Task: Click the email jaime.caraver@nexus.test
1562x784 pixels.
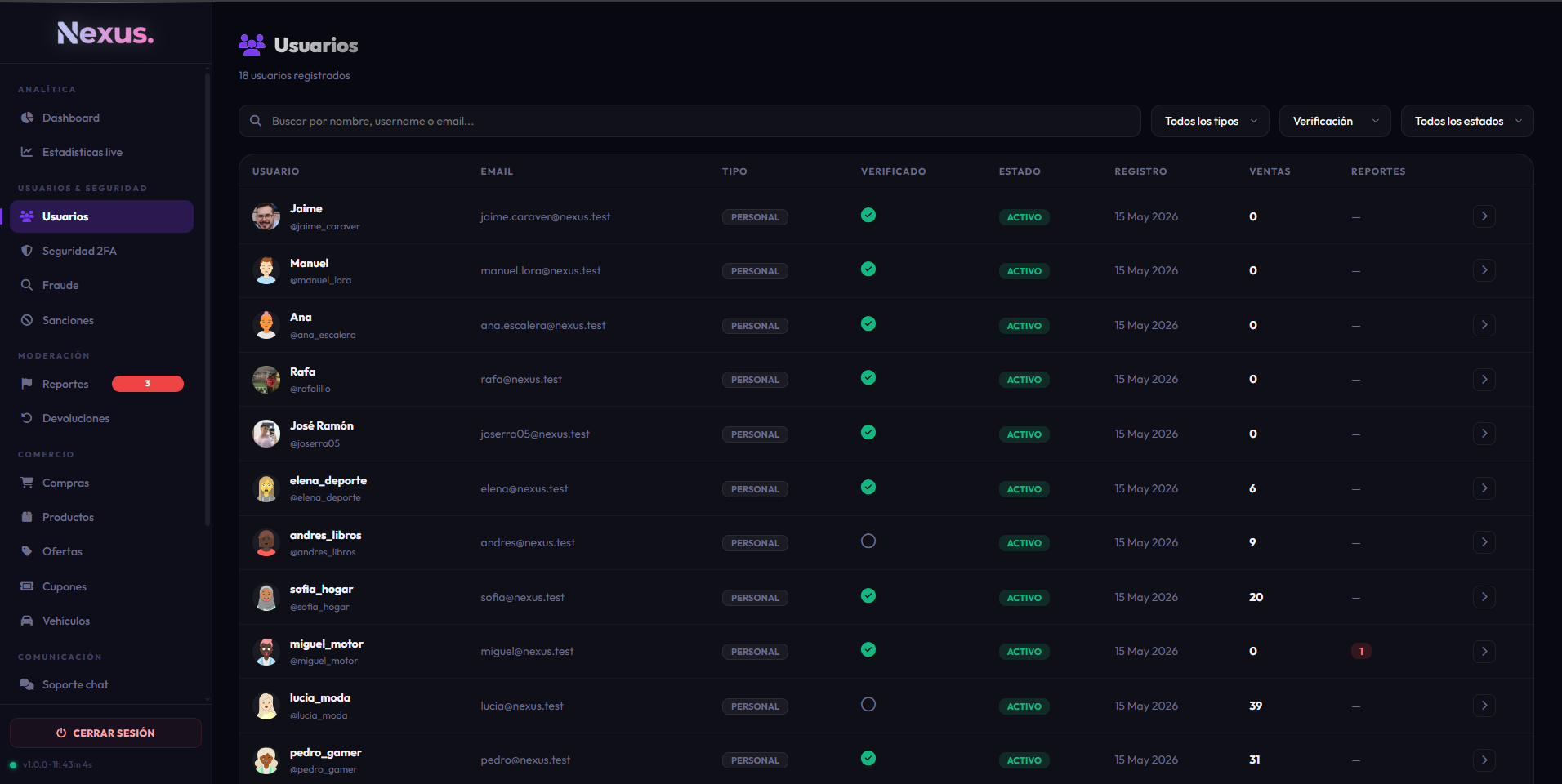Action: coord(545,216)
